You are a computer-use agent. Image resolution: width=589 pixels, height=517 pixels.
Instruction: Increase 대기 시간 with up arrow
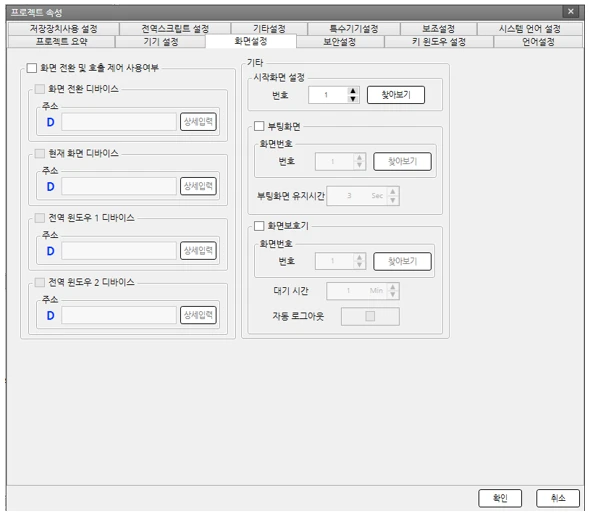point(393,287)
